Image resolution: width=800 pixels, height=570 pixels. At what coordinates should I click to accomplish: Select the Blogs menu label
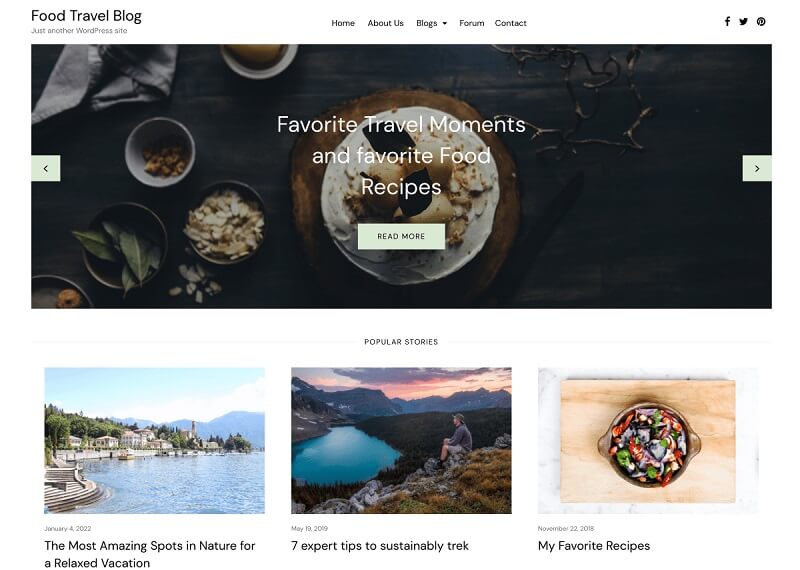[427, 23]
